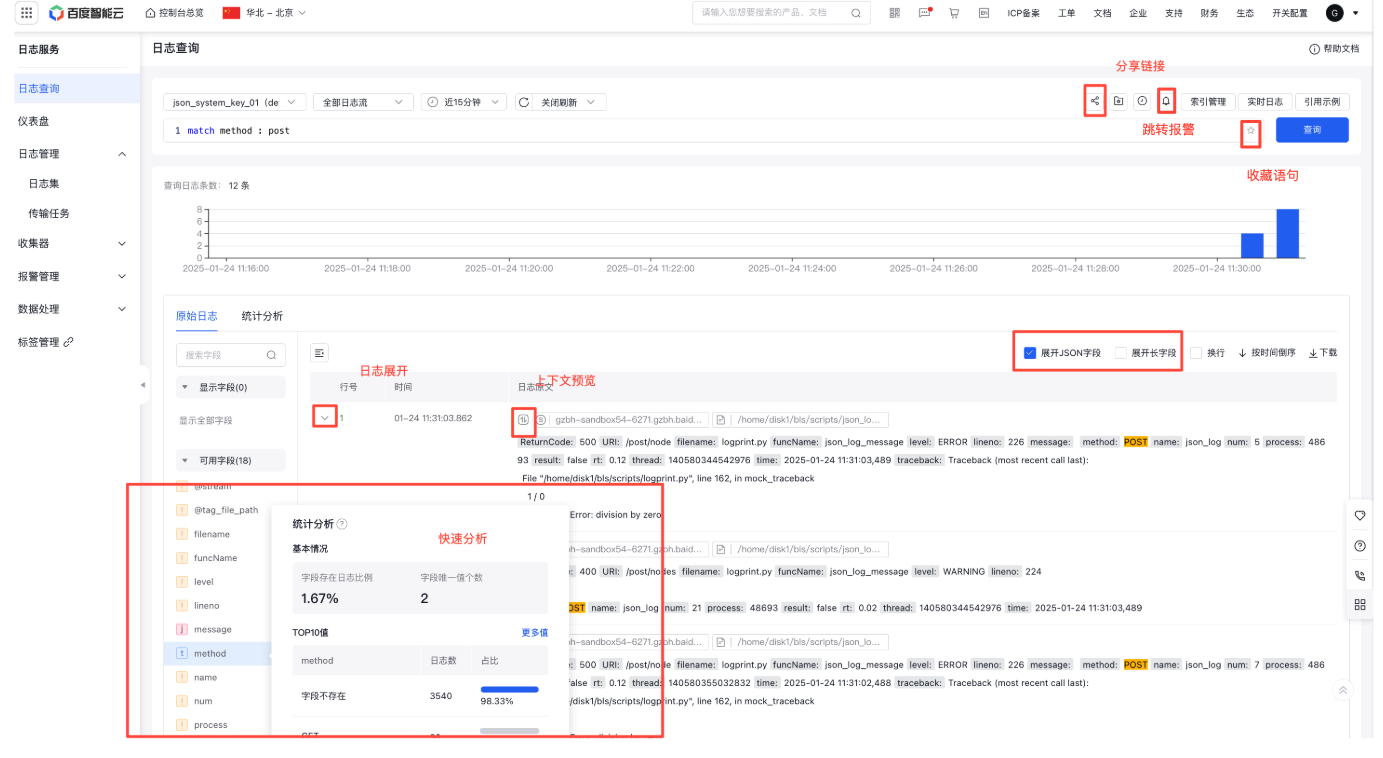Click the 98.33% blue progress bar
1383x758 pixels.
tap(509, 689)
